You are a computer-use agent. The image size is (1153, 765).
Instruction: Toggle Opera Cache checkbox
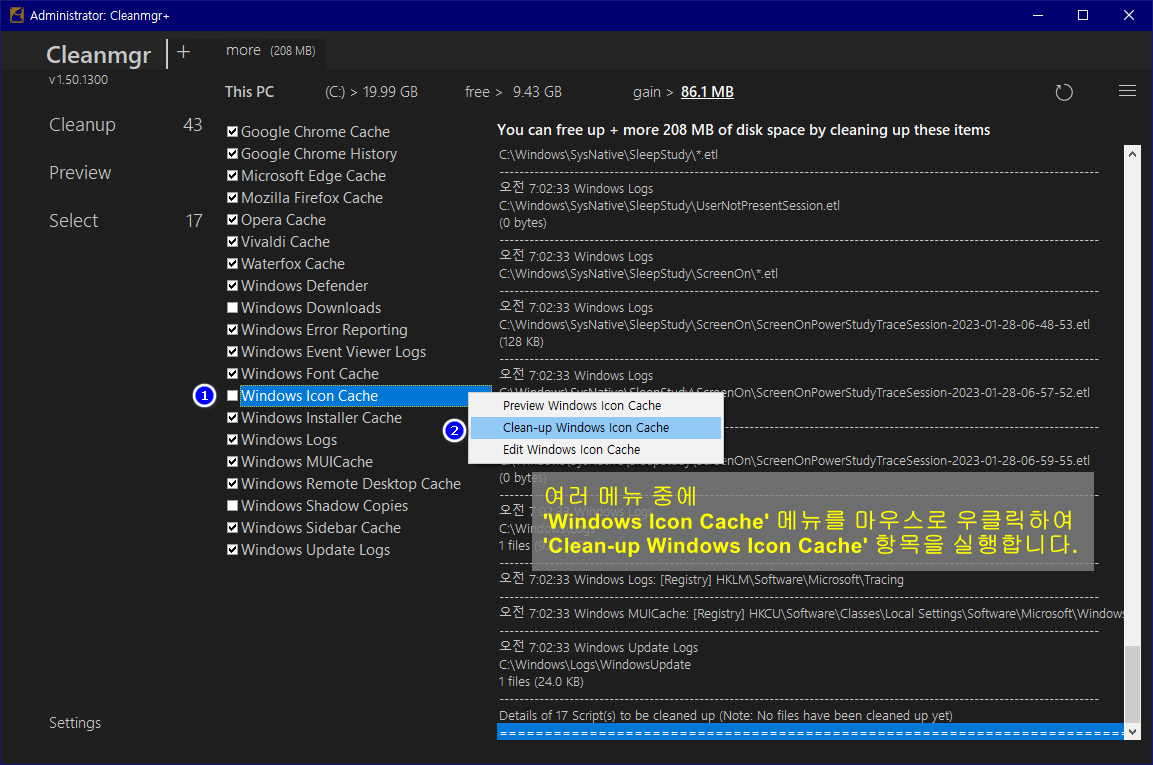(232, 220)
